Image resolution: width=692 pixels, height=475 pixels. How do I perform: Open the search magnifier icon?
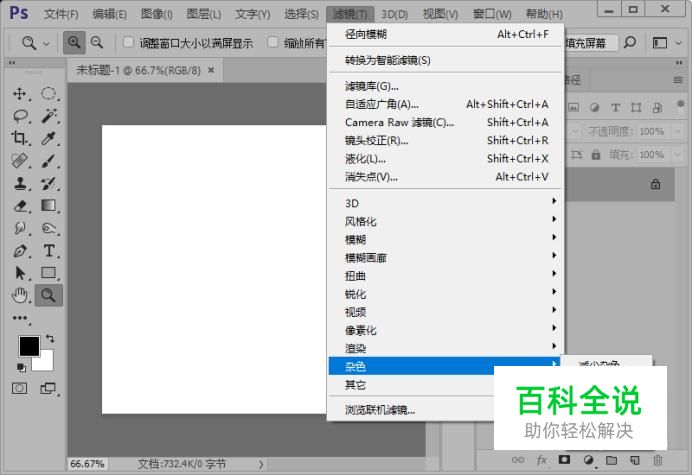coord(630,43)
